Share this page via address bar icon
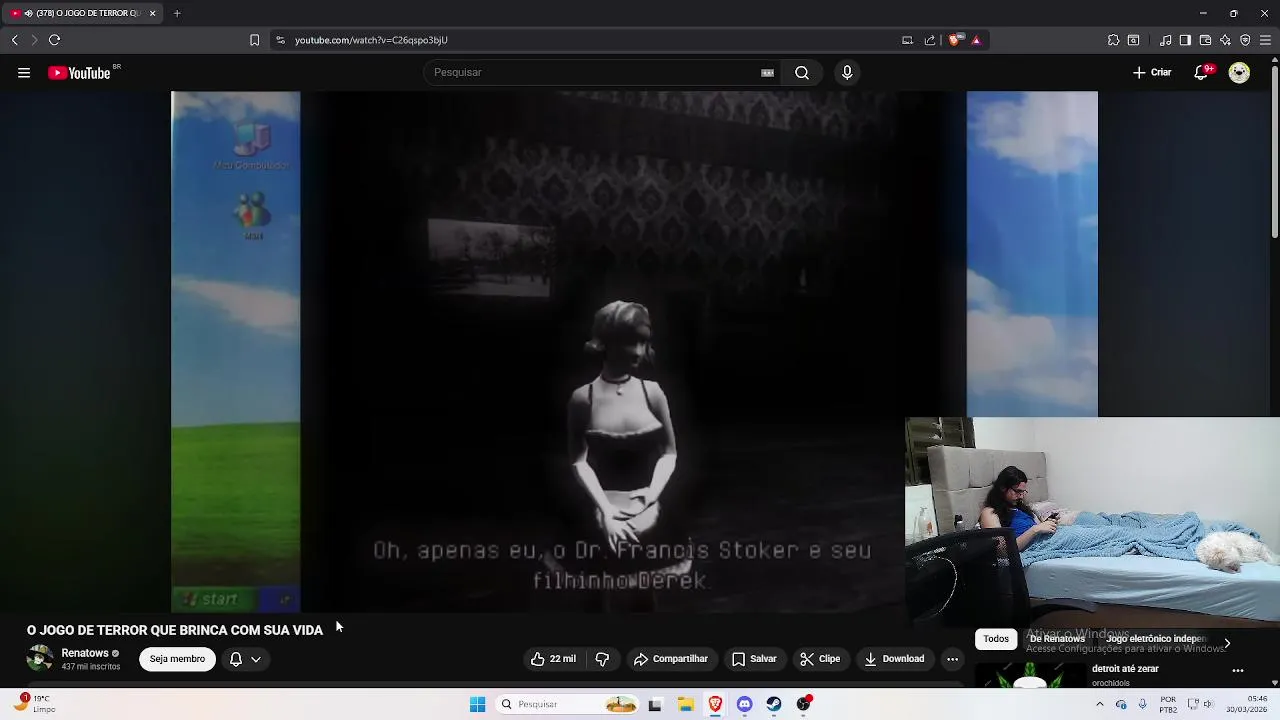Viewport: 1280px width, 720px height. 930,40
